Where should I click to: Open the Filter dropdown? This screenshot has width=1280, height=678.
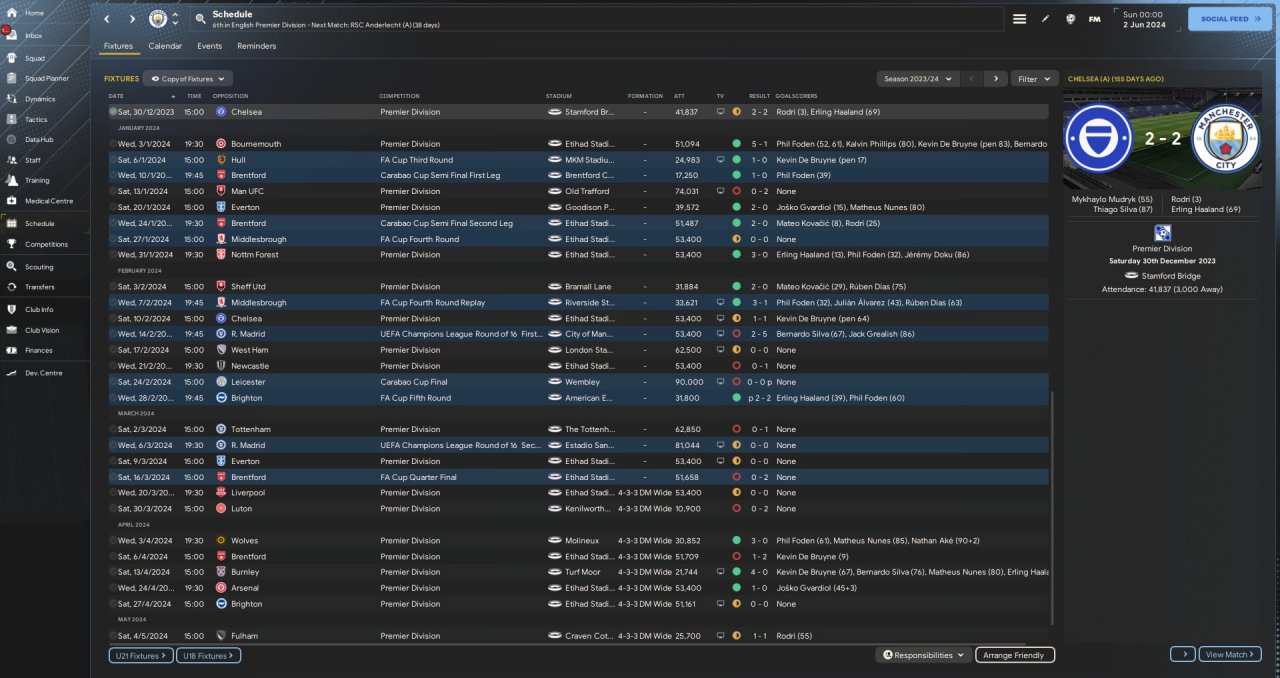tap(1035, 78)
